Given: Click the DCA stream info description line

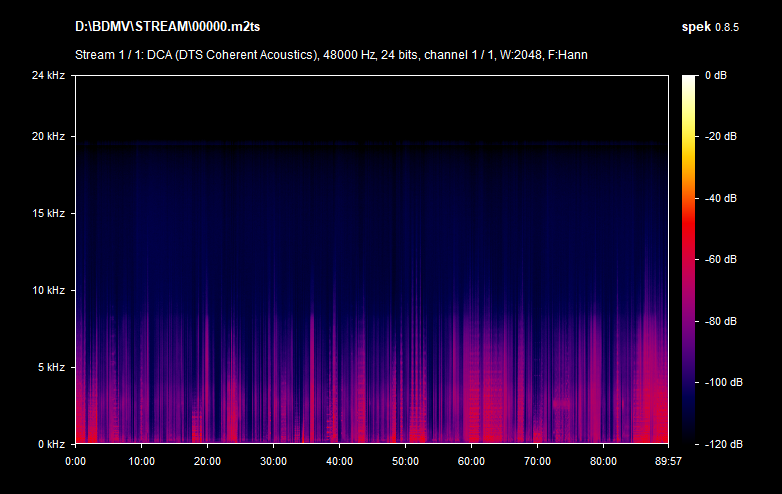Looking at the screenshot, I should [x=331, y=54].
